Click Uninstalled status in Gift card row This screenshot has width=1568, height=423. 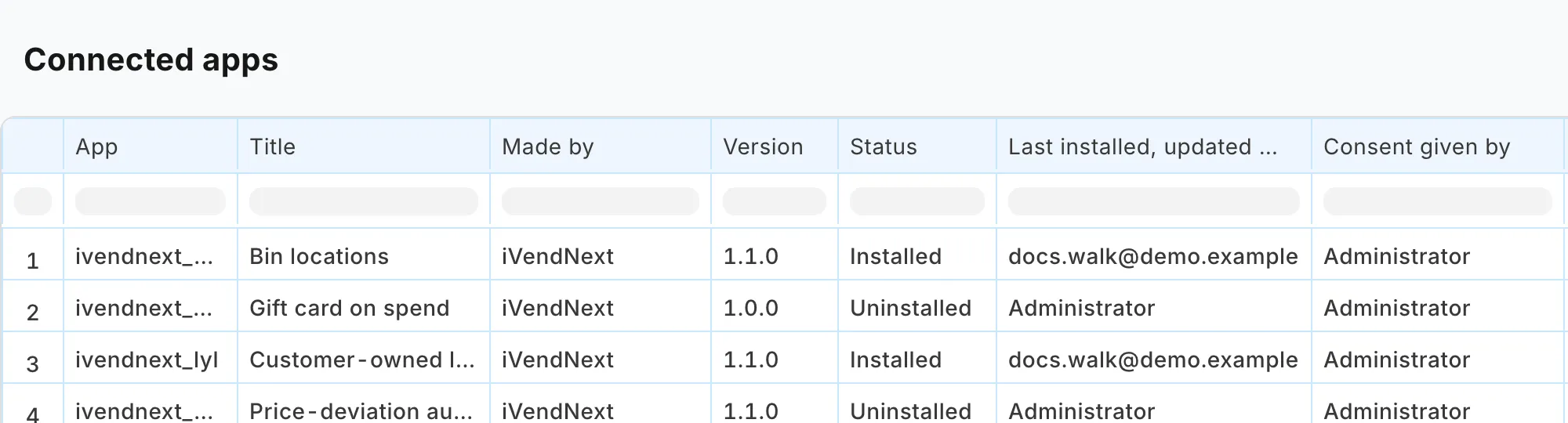[x=917, y=308]
